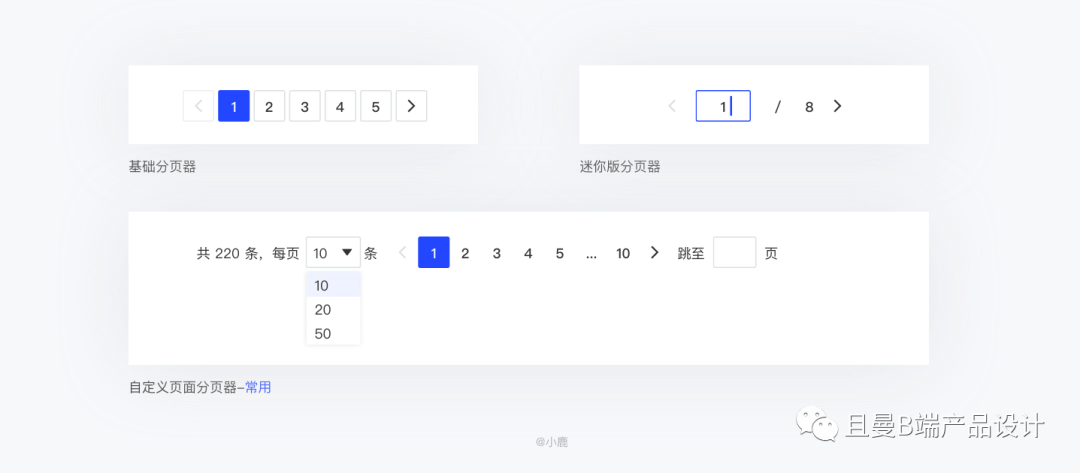1080x473 pixels.
Task: Go to page 3 in basic bordered pager
Action: (x=304, y=106)
